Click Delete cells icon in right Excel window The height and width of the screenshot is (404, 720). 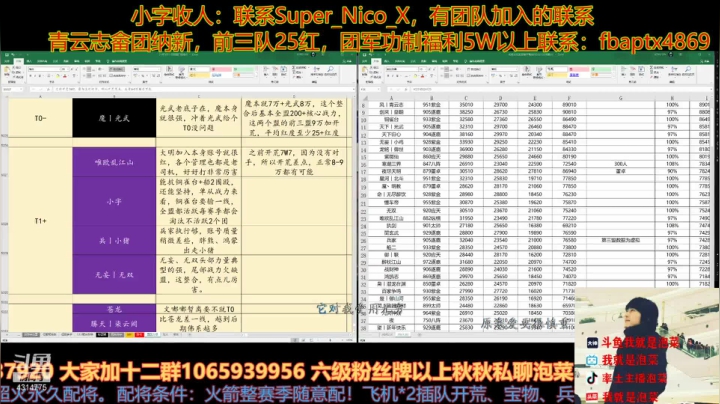tap(632, 72)
